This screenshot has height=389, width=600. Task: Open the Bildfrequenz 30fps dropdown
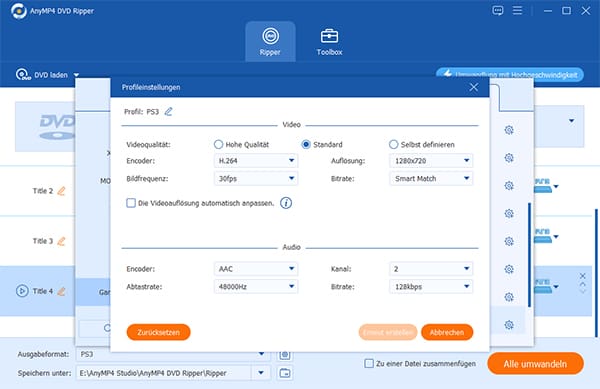click(256, 178)
